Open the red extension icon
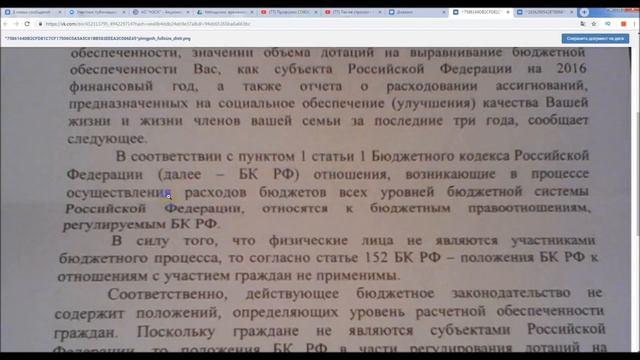Viewport: 640px width, 360px height. [x=623, y=24]
